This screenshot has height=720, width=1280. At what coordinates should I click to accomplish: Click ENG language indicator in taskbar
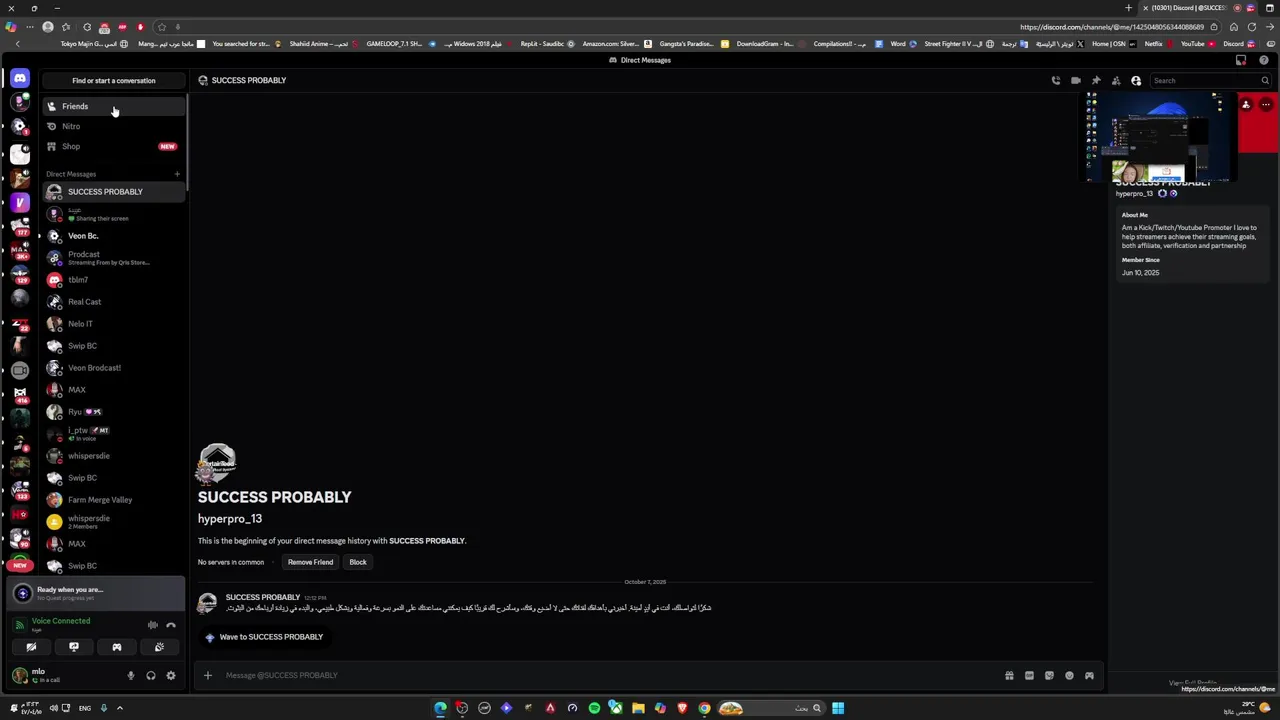[x=85, y=708]
